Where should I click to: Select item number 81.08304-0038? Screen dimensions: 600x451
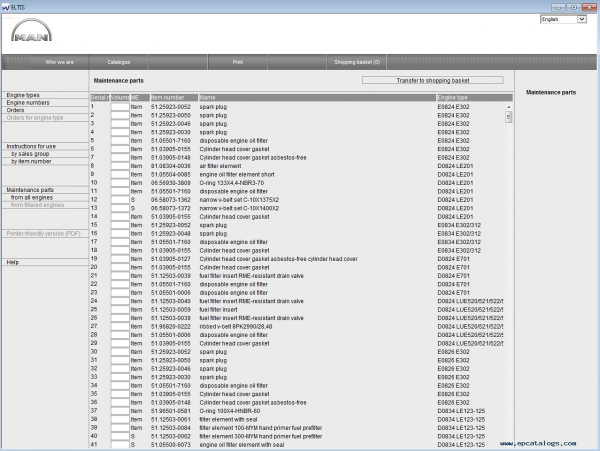click(x=171, y=166)
